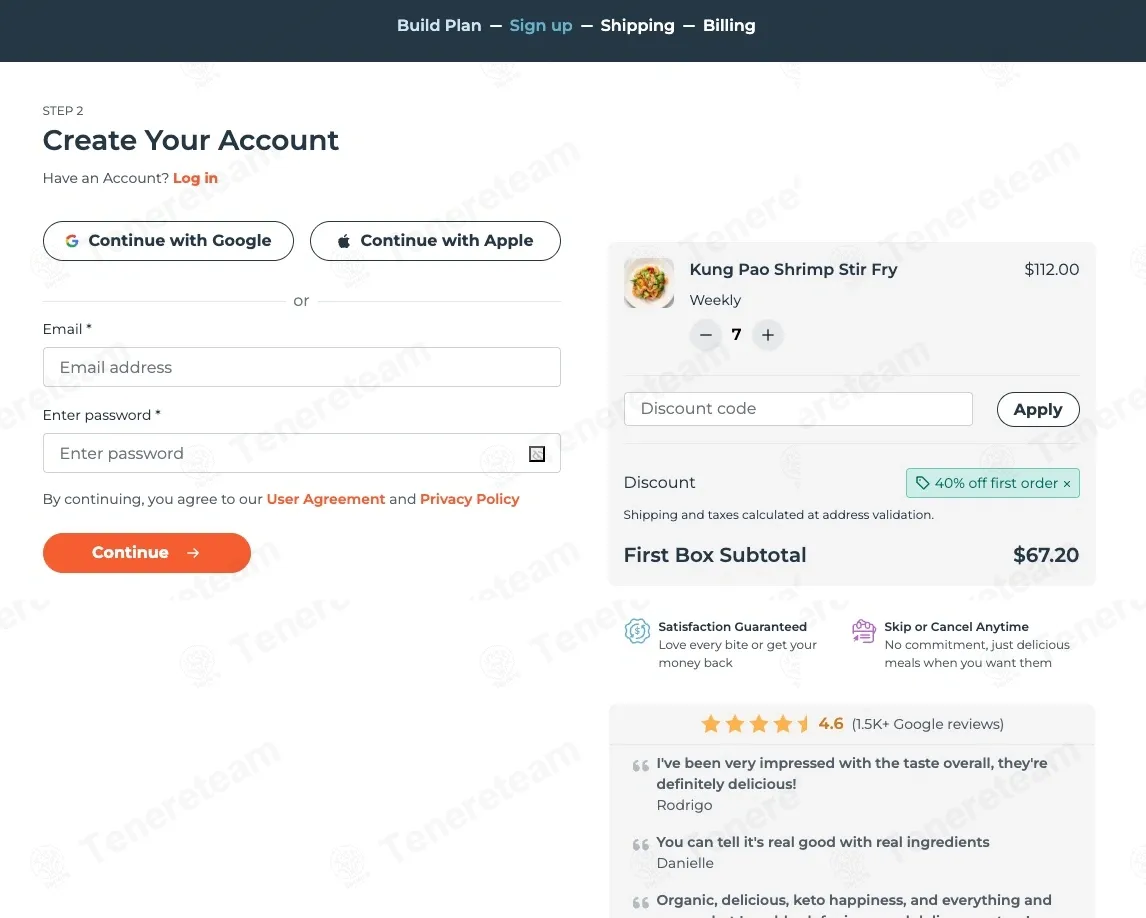
Task: Apply the discount code
Action: coord(1037,409)
